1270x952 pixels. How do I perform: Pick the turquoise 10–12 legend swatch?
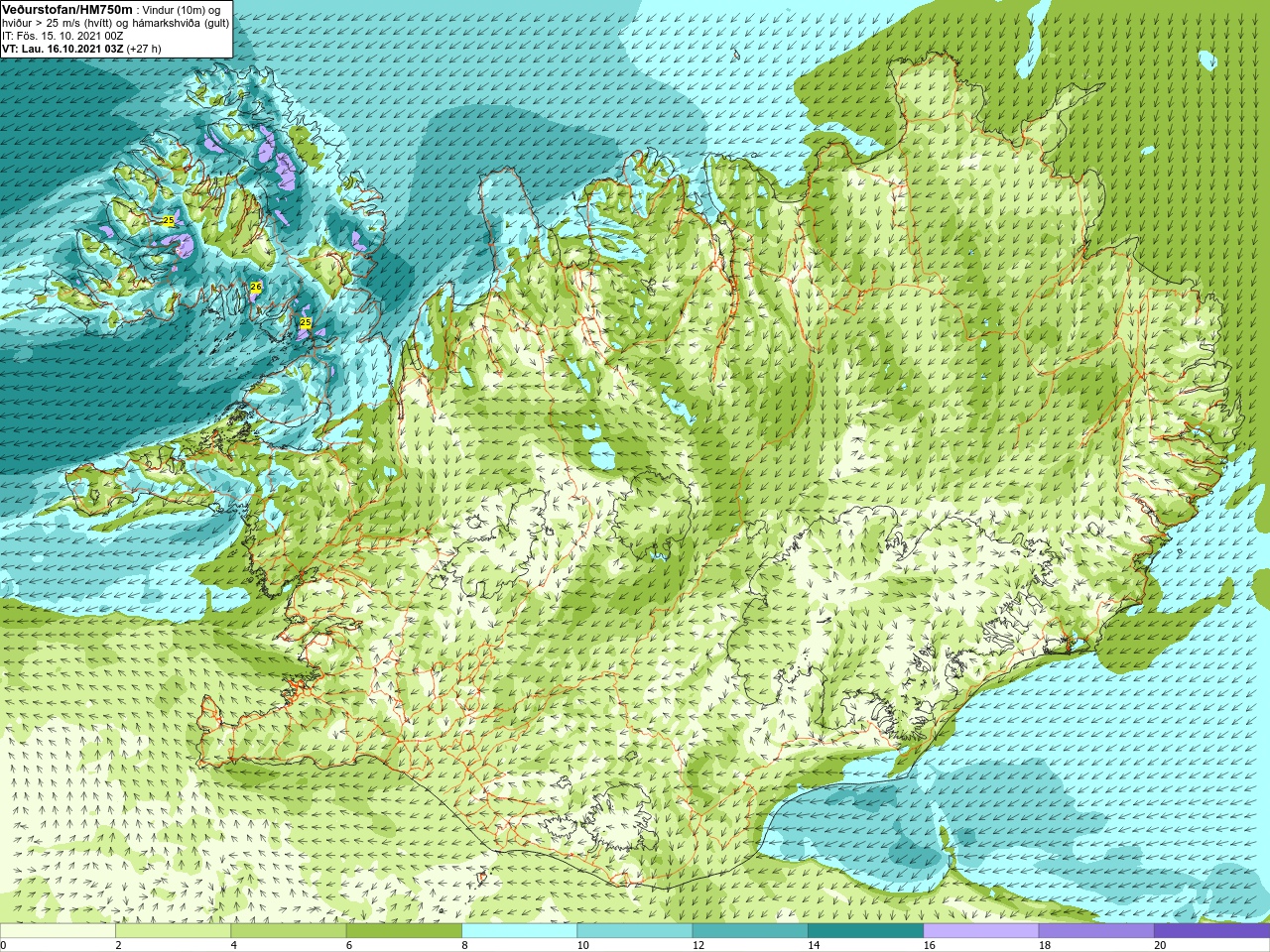click(x=634, y=931)
